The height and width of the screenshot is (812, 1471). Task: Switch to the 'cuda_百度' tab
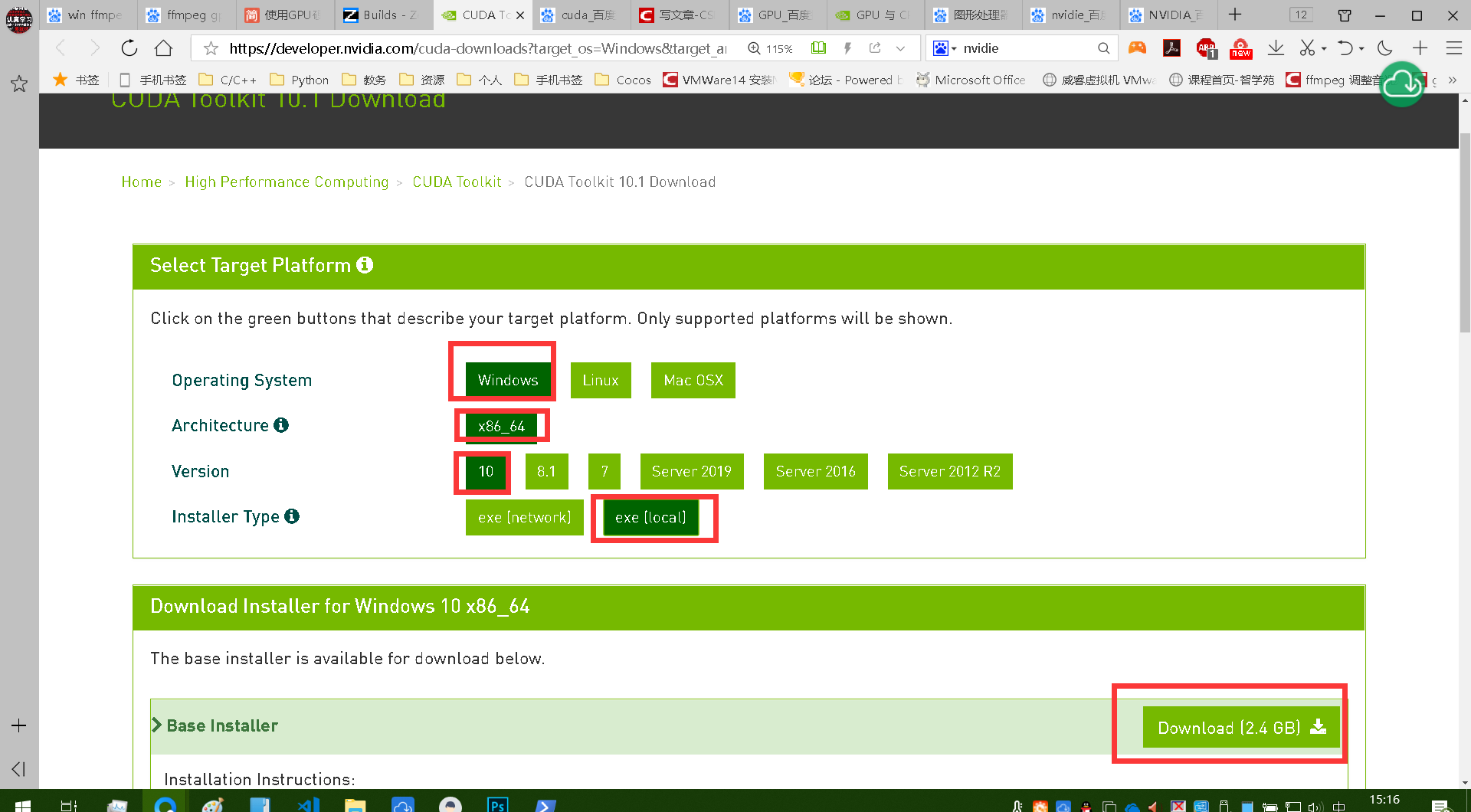tap(580, 15)
